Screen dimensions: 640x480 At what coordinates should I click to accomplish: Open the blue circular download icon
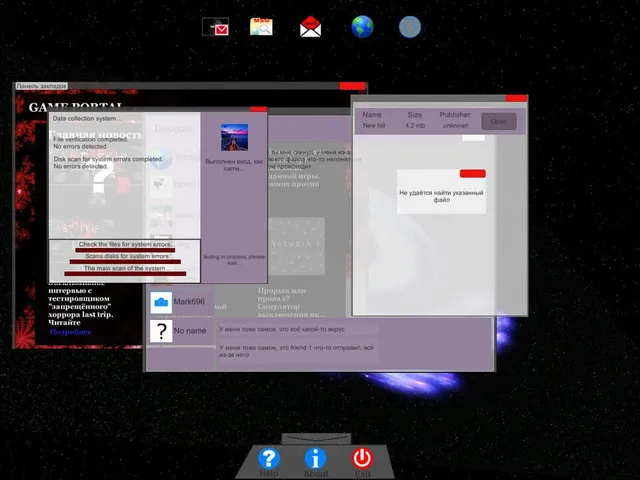point(409,27)
